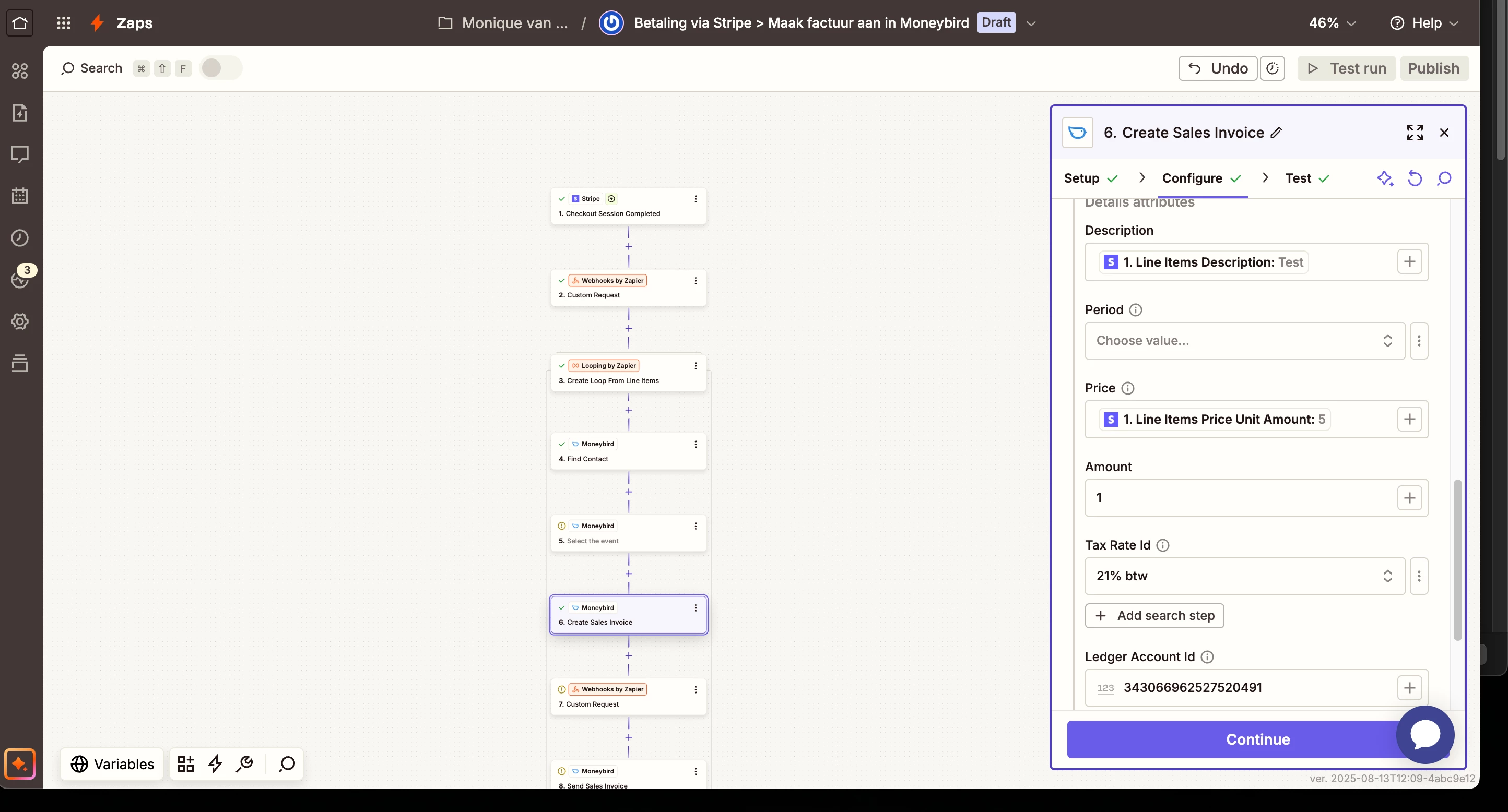This screenshot has height=812, width=1508.
Task: Switch to the Configure tab
Action: point(1202,178)
